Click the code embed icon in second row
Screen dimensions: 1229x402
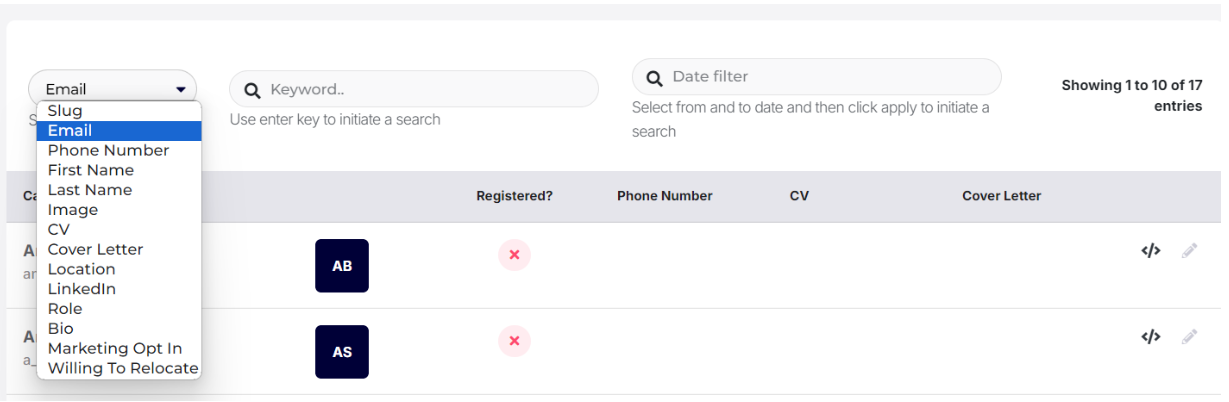tap(1151, 337)
